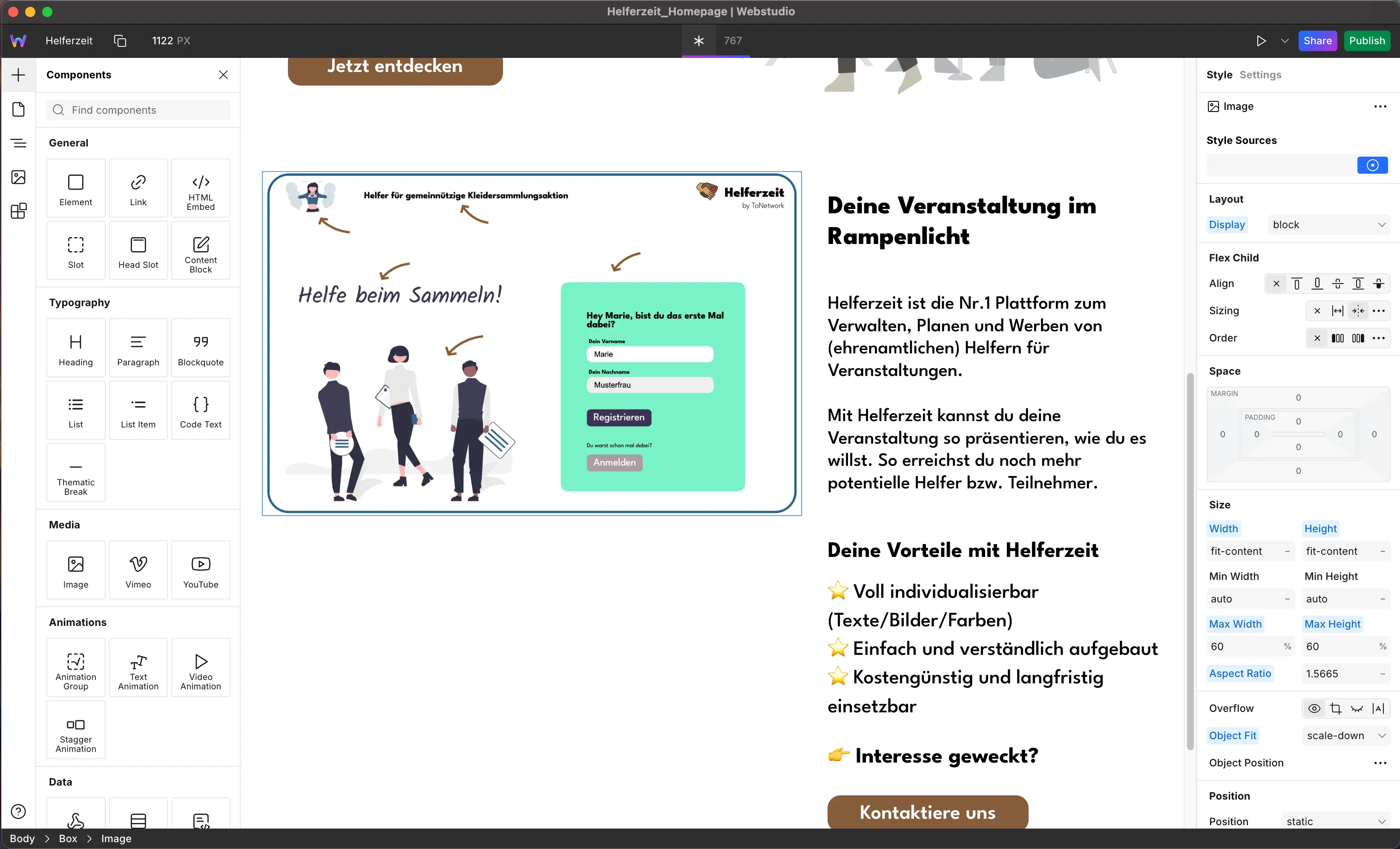Add the List component
Screen dimensions: 1400x849
coord(75,410)
